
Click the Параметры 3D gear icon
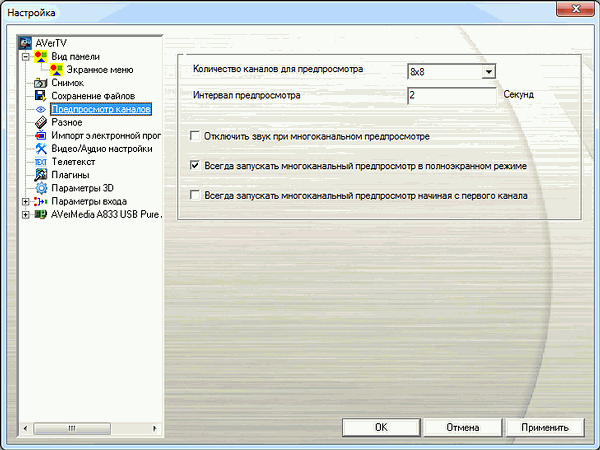tap(41, 188)
